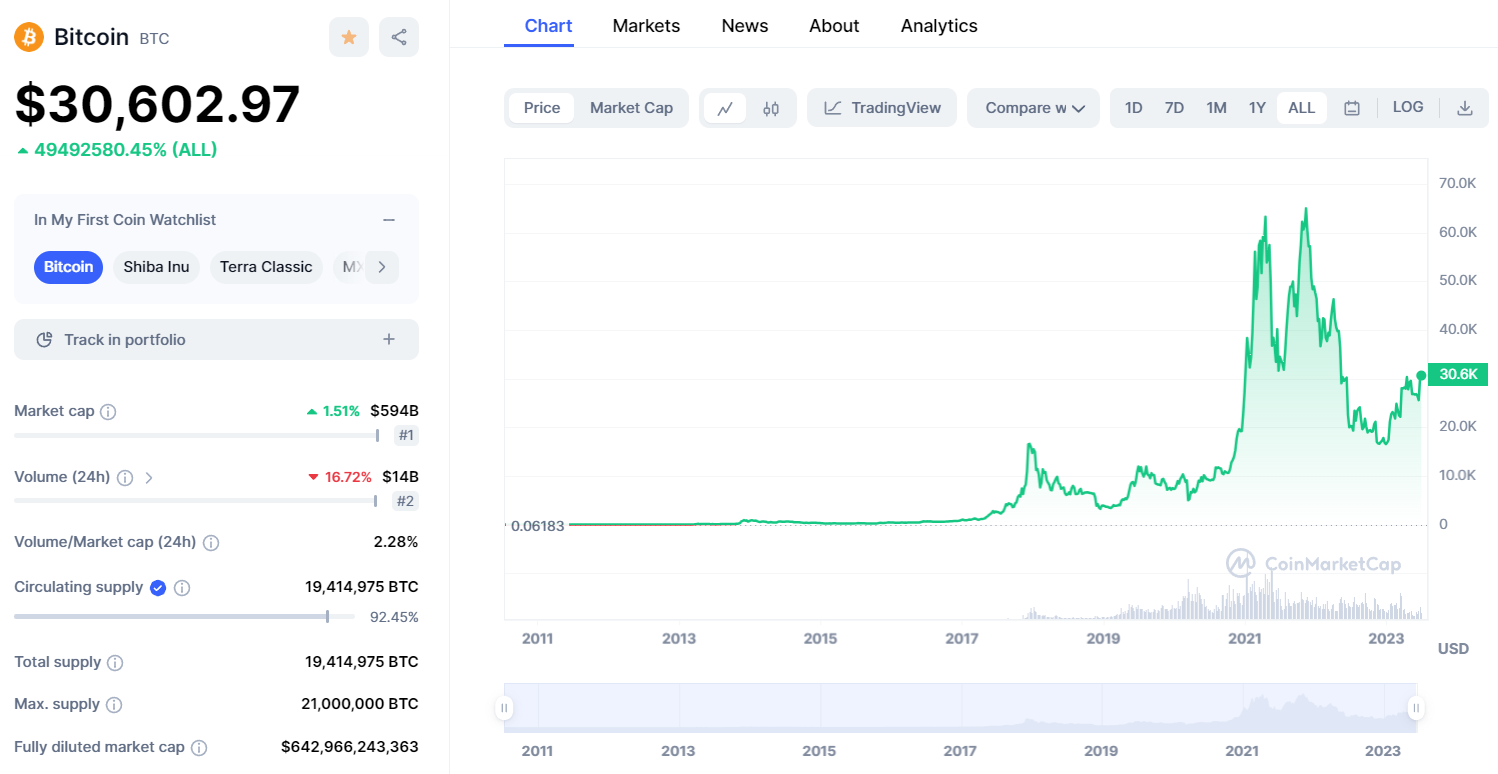Open the About tab
The image size is (1498, 774).
(x=834, y=26)
